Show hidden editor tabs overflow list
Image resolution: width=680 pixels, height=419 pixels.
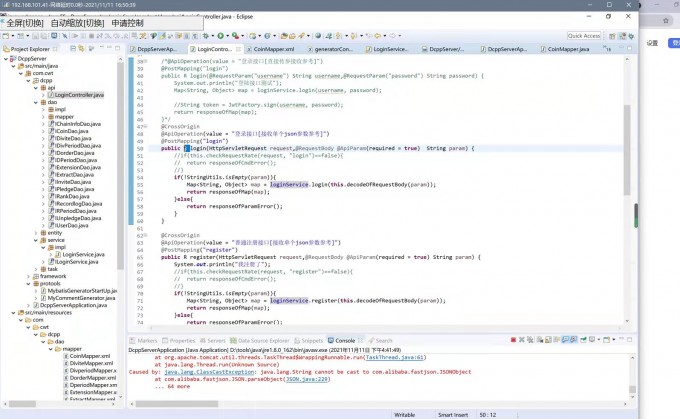tap(607, 49)
